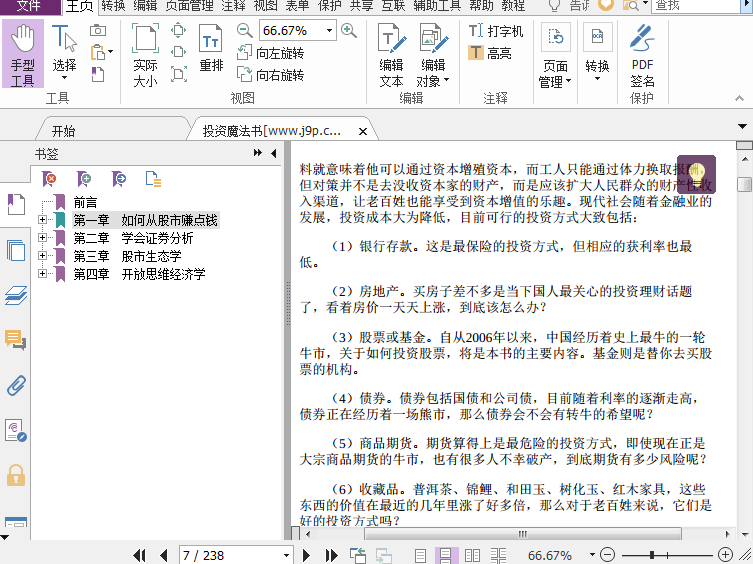The height and width of the screenshot is (564, 753).
Task: Go to the last page
Action: coord(331,555)
